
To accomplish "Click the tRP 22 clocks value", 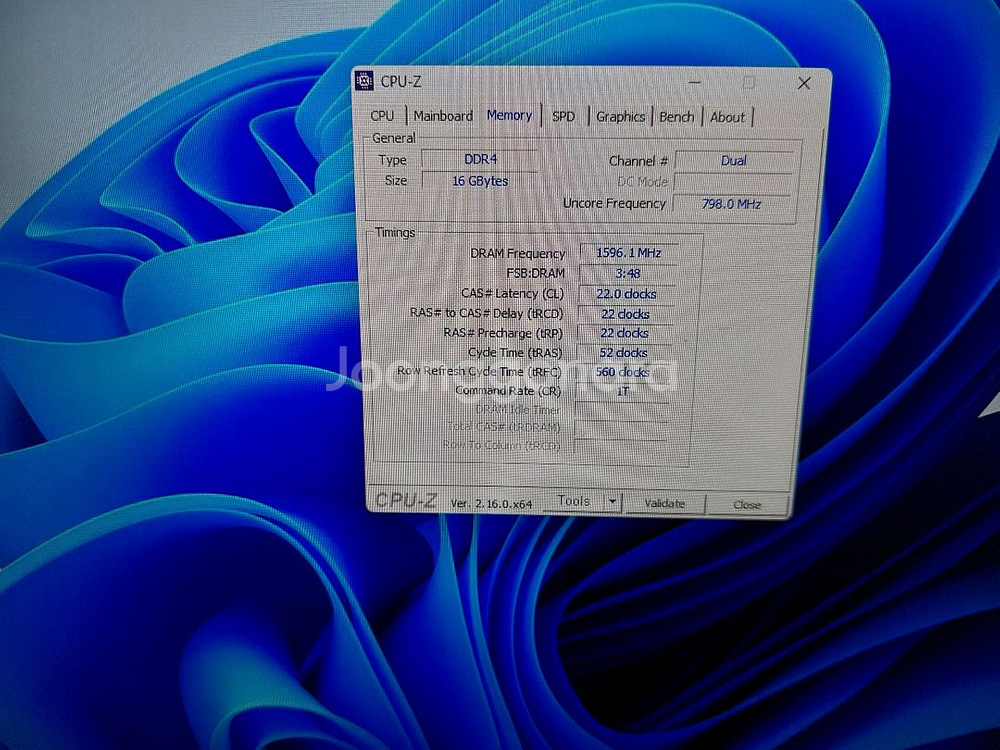I will coord(624,333).
